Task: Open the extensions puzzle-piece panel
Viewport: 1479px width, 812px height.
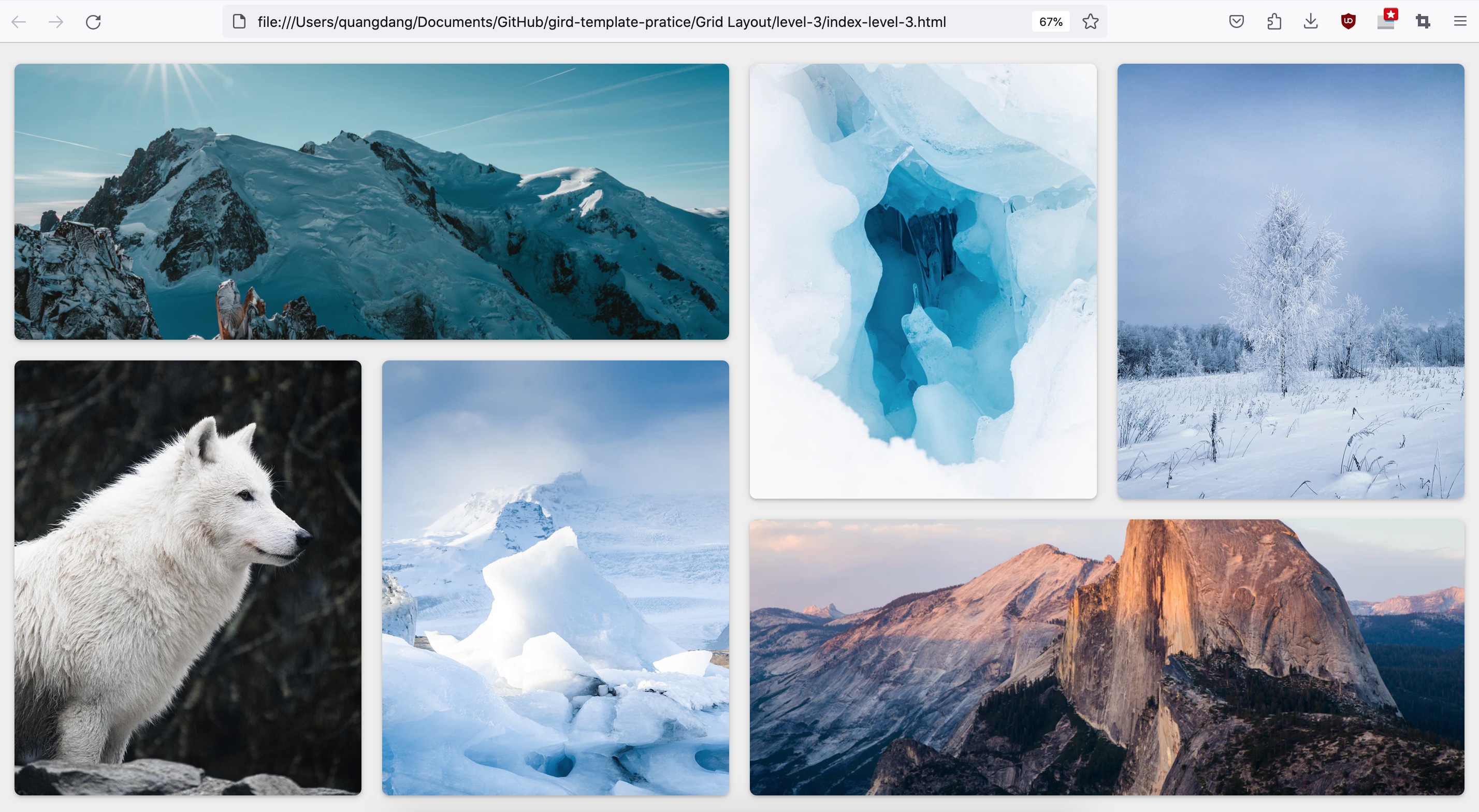Action: (x=1273, y=21)
